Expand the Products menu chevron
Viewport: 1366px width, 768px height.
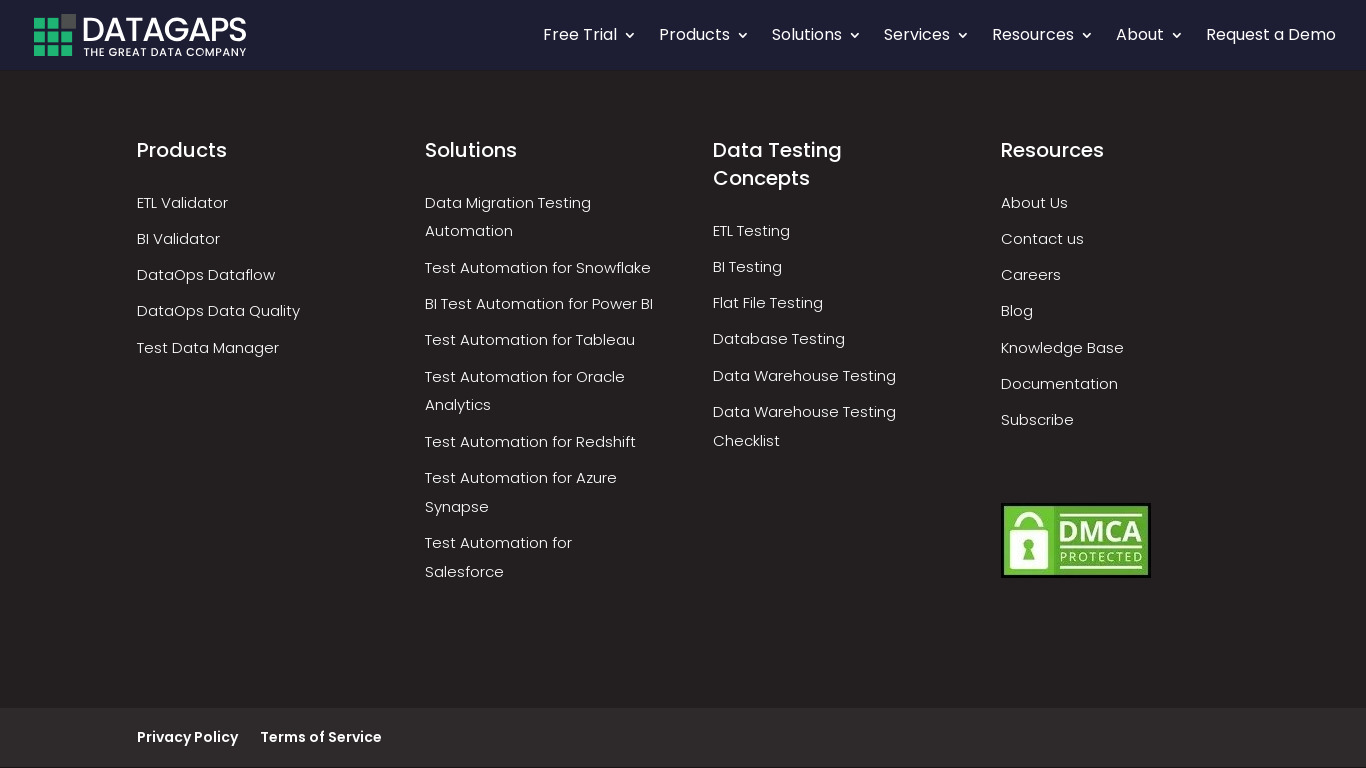click(743, 36)
